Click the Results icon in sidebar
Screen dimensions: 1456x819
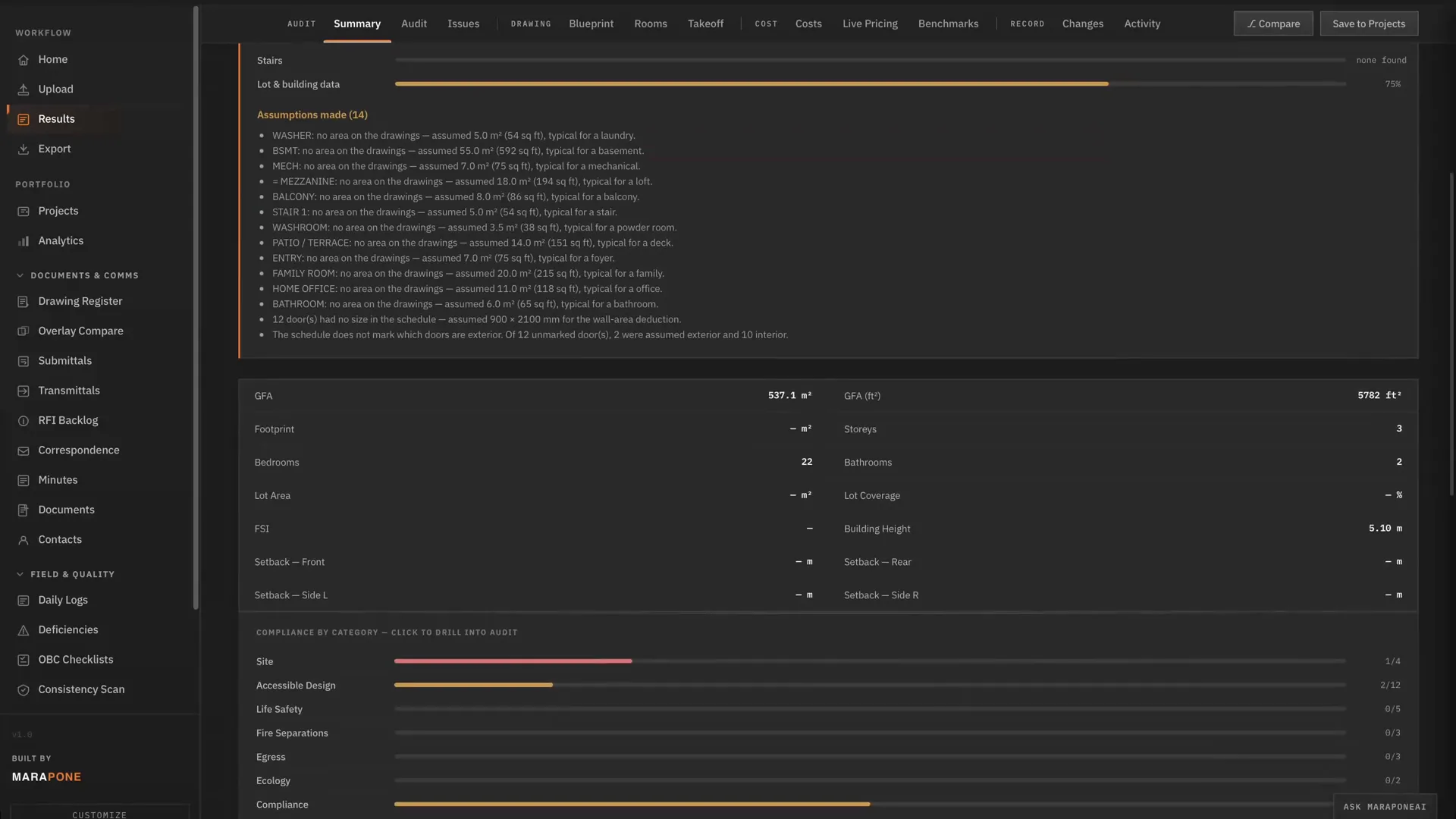24,119
